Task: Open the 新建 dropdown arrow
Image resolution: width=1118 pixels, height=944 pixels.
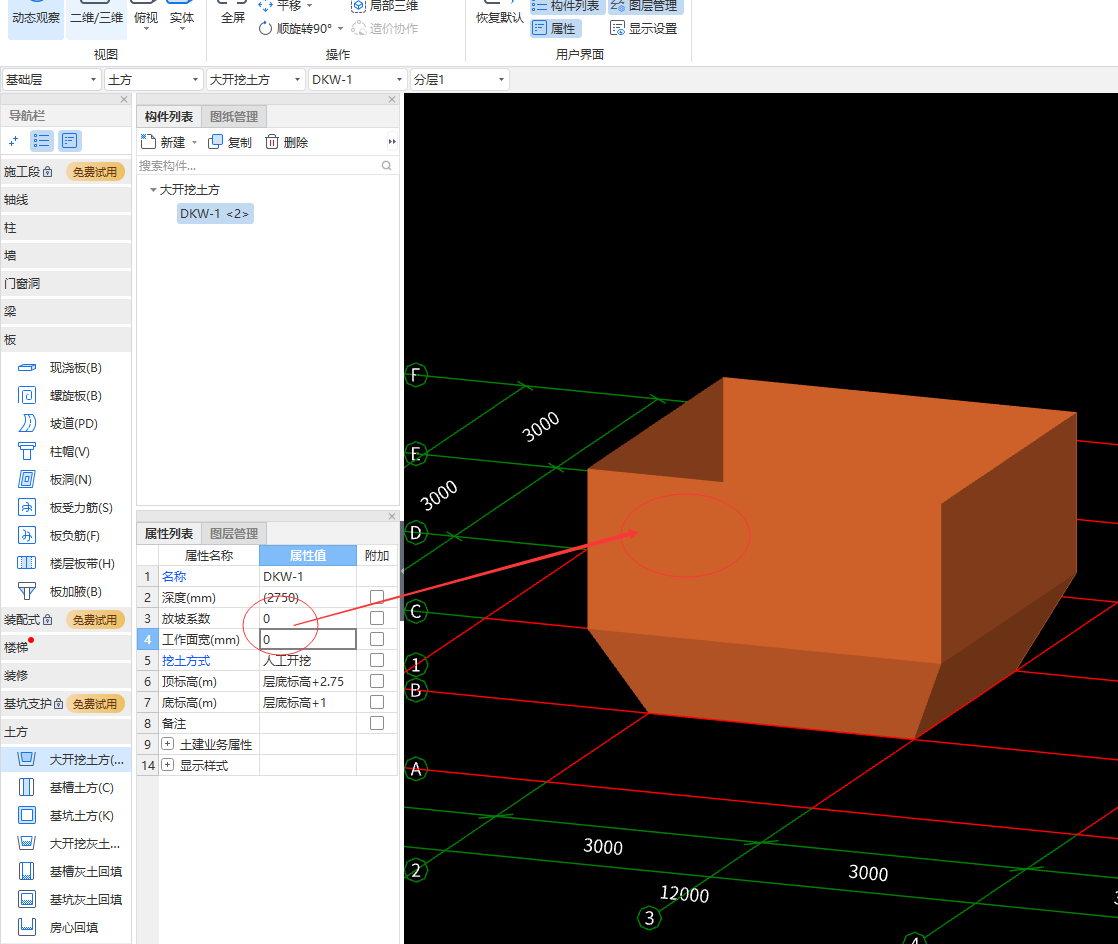Action: point(194,143)
